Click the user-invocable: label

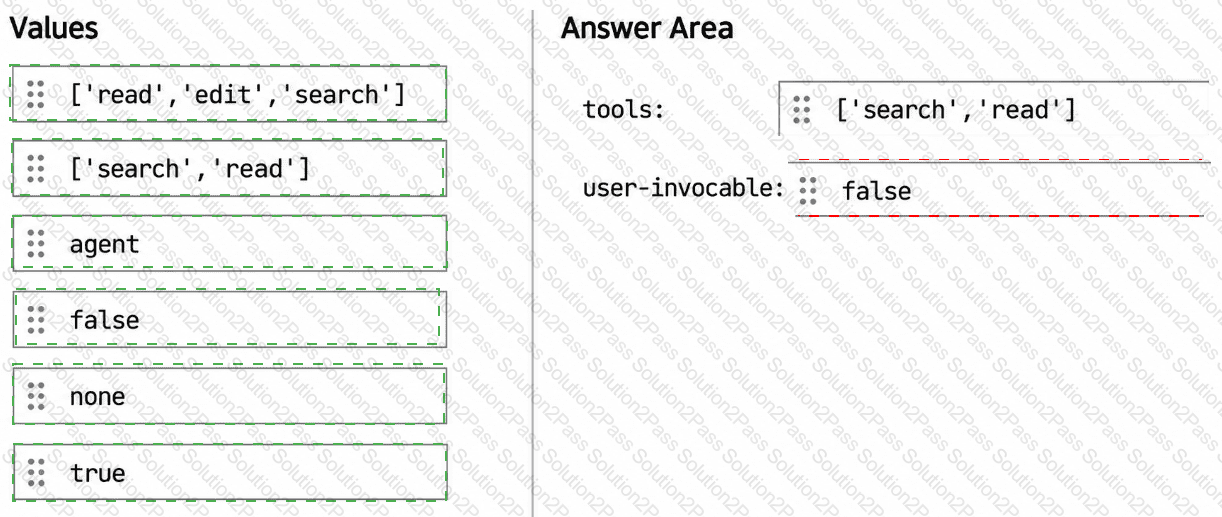point(684,188)
